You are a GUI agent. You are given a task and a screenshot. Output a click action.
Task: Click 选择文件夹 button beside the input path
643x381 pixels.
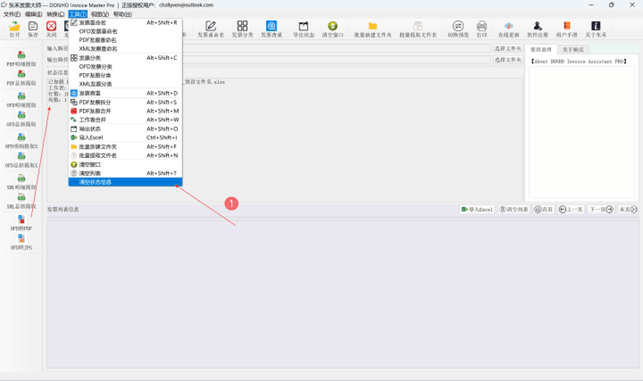tap(508, 48)
